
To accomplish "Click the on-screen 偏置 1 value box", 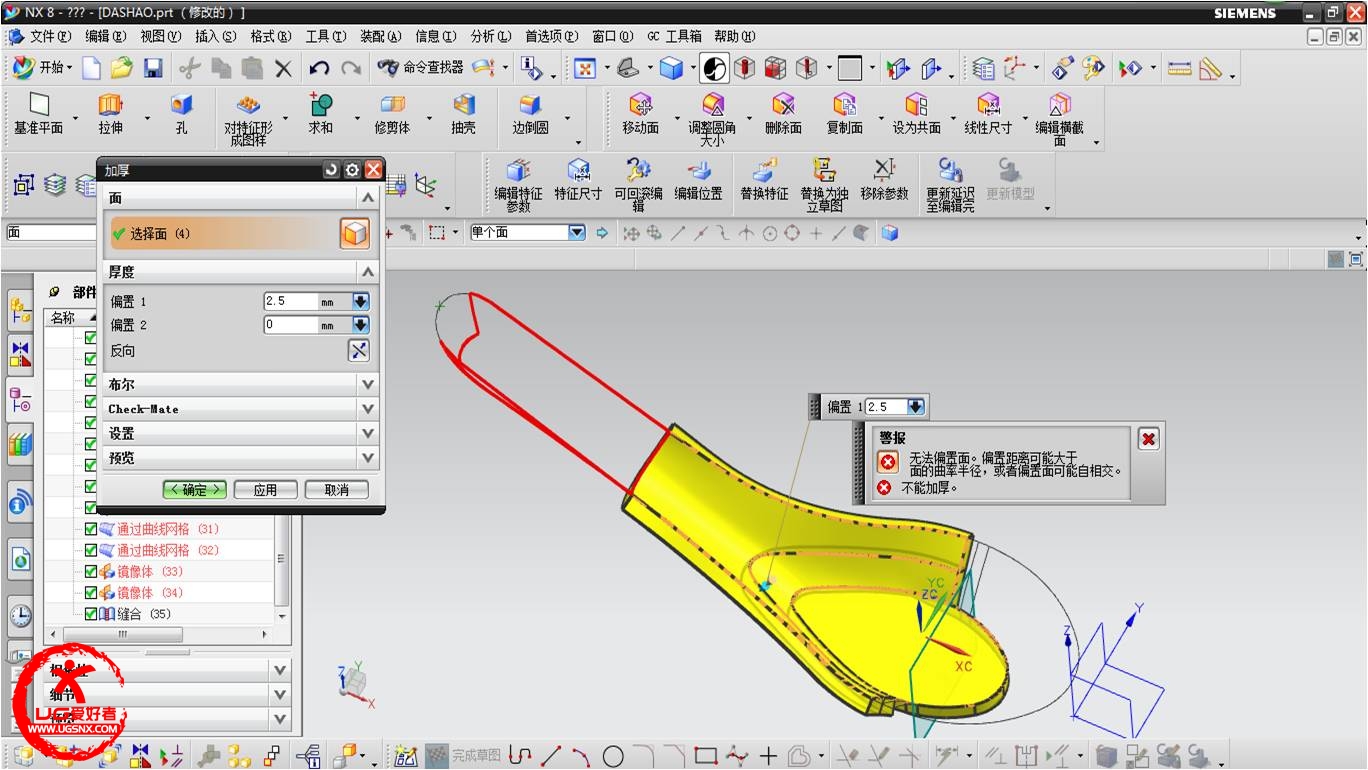I will coord(885,407).
